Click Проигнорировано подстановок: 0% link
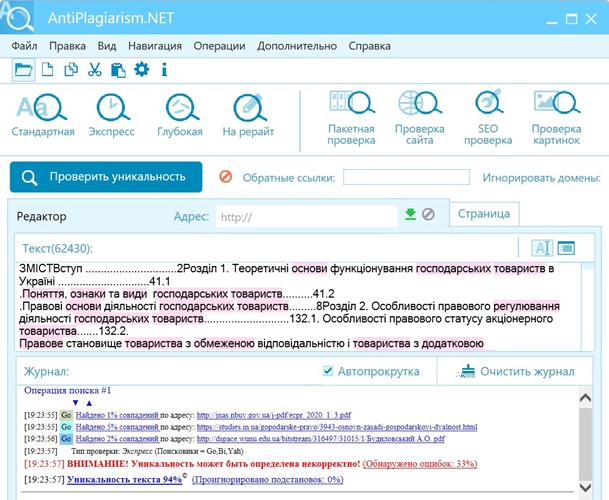609x500 pixels. pos(268,479)
